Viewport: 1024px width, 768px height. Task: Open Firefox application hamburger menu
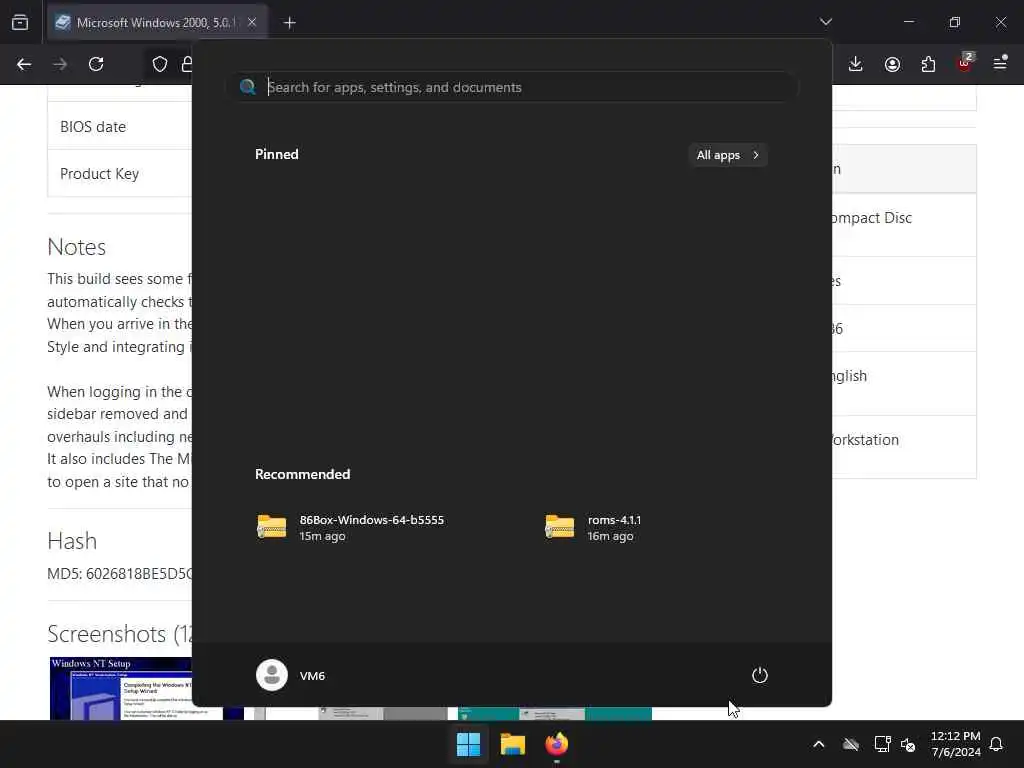(1000, 63)
